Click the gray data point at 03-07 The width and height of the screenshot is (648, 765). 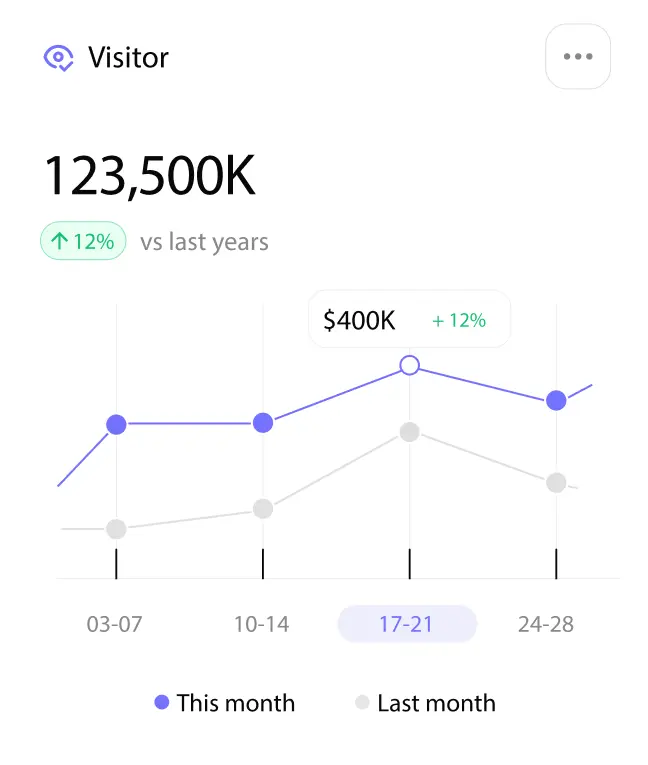(x=116, y=529)
